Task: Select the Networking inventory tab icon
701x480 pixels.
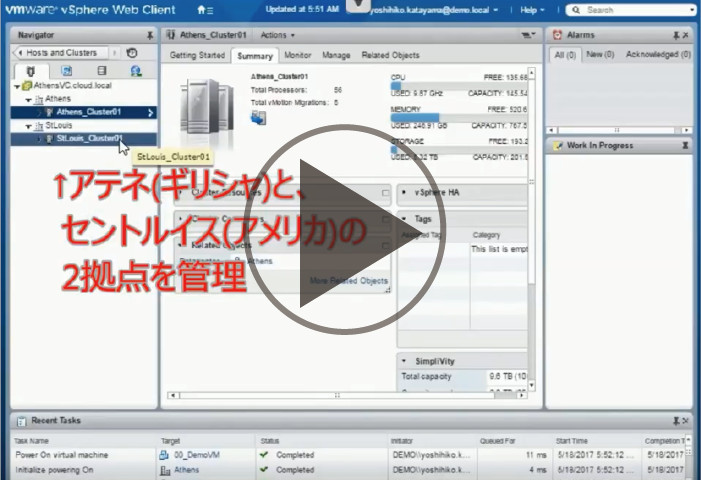Action: [x=136, y=71]
